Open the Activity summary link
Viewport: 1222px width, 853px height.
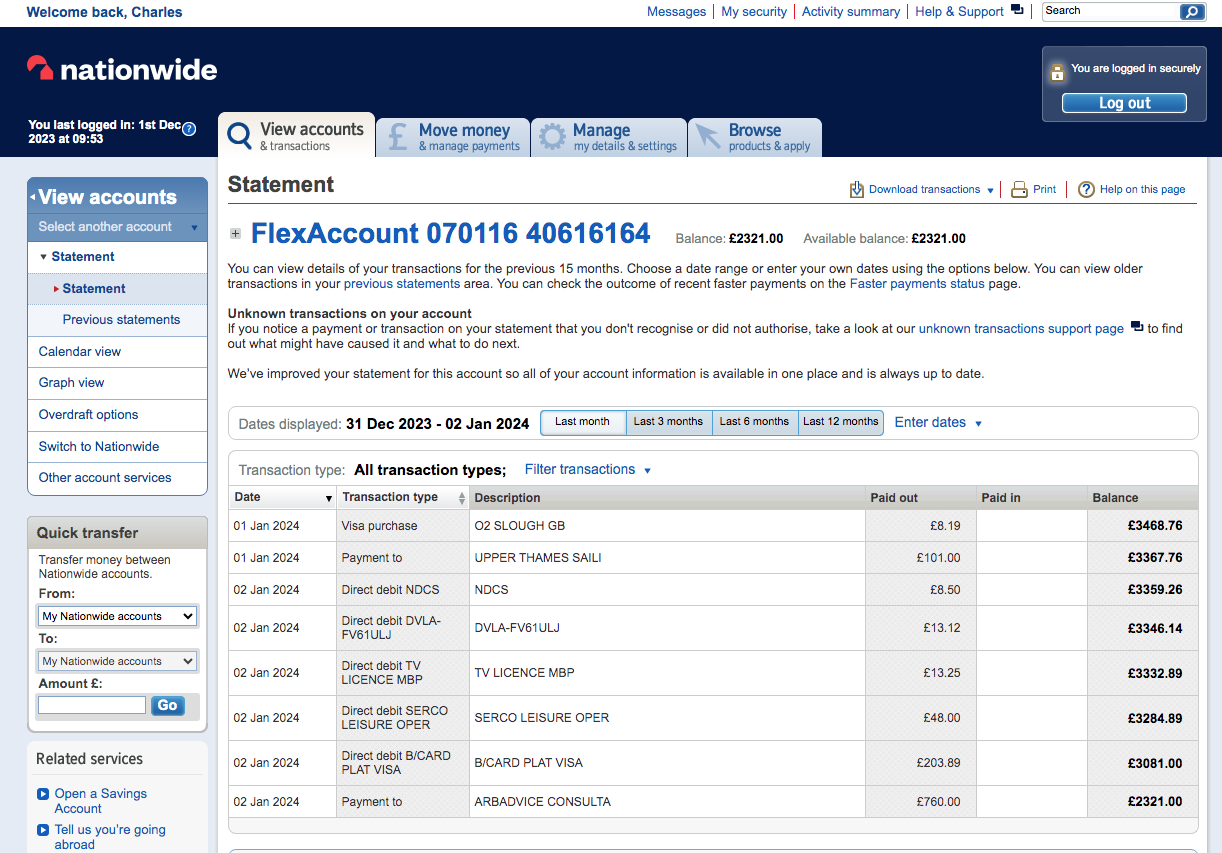[x=851, y=11]
